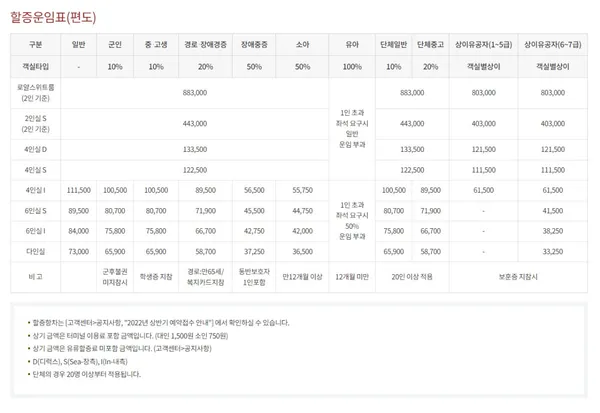Click the 동반보호자 1인포함 remark
Screen dimensions: 600x413
click(x=254, y=277)
